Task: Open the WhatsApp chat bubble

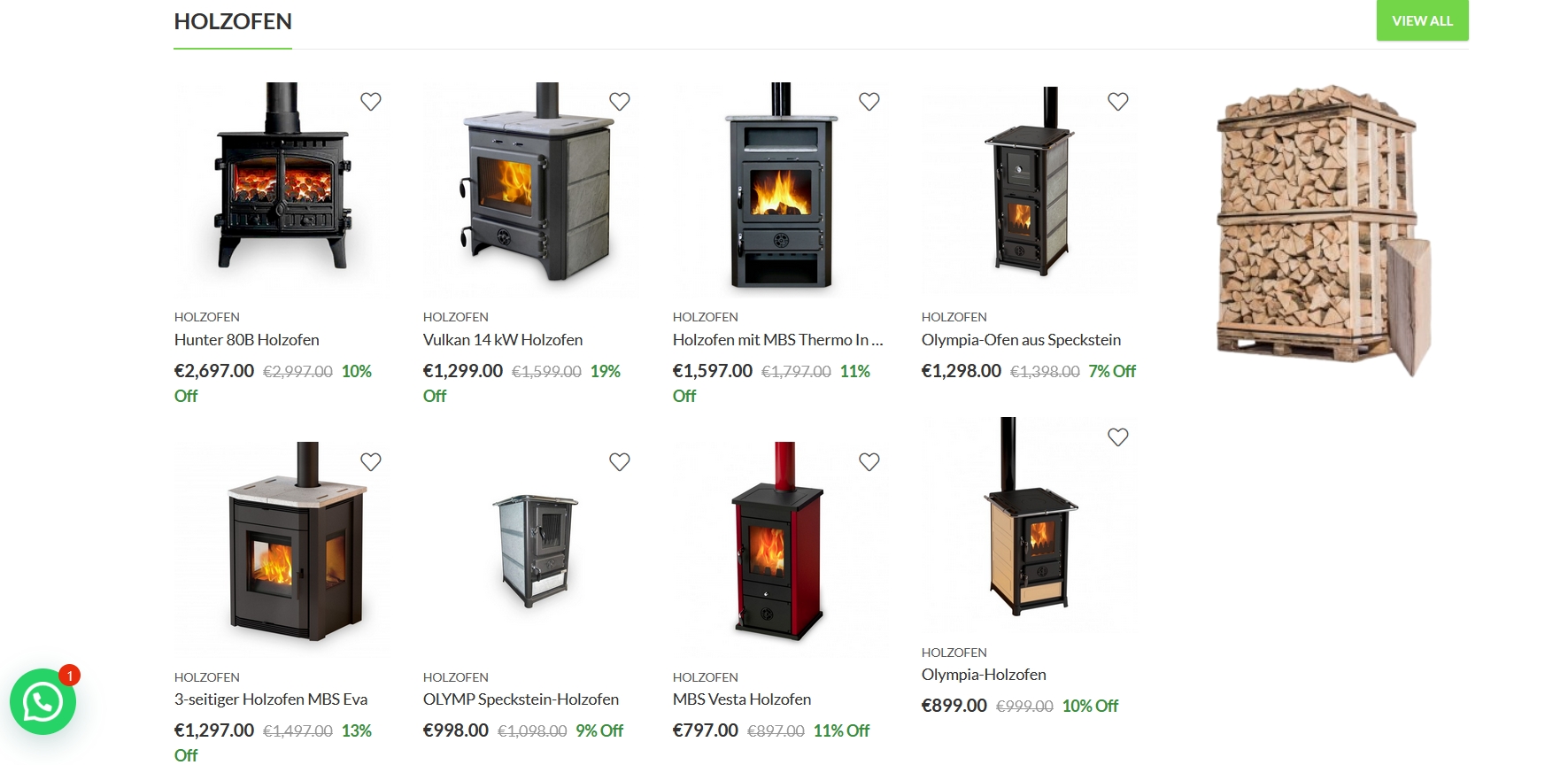Action: (x=42, y=701)
